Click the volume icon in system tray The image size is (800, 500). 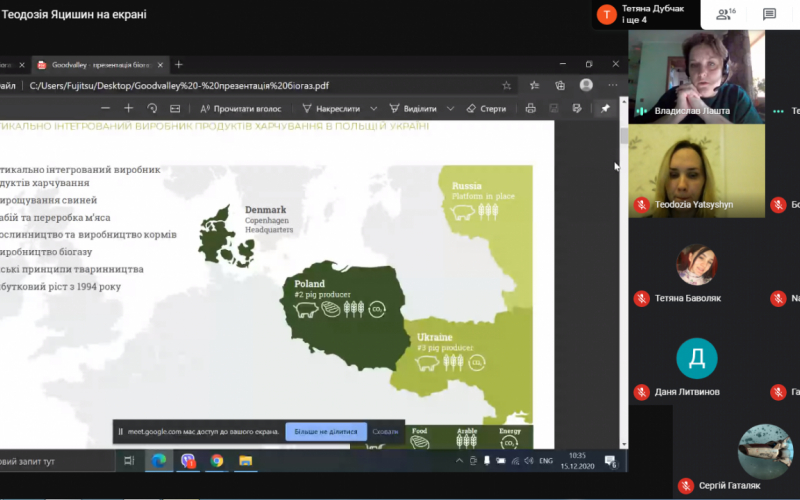(529, 461)
